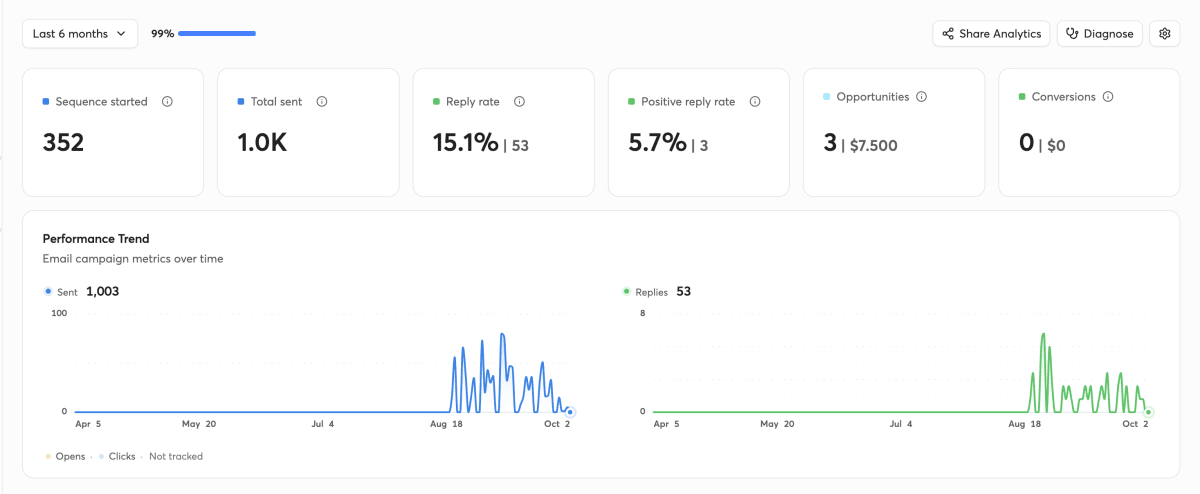Click the Total sent value 1.0K

pos(262,143)
